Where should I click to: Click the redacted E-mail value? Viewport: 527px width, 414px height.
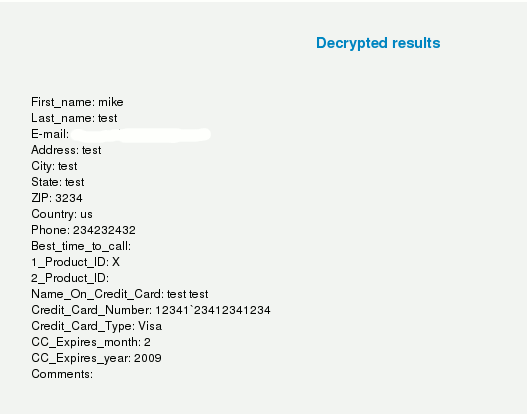point(141,134)
